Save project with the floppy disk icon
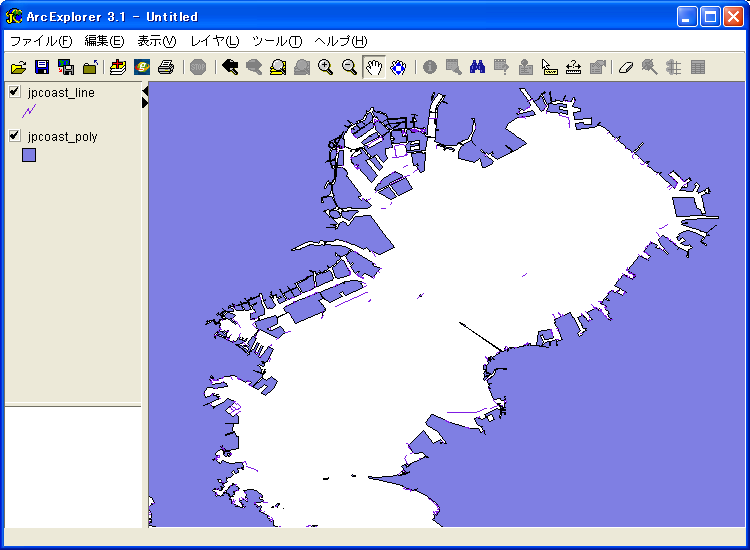 [x=42, y=67]
